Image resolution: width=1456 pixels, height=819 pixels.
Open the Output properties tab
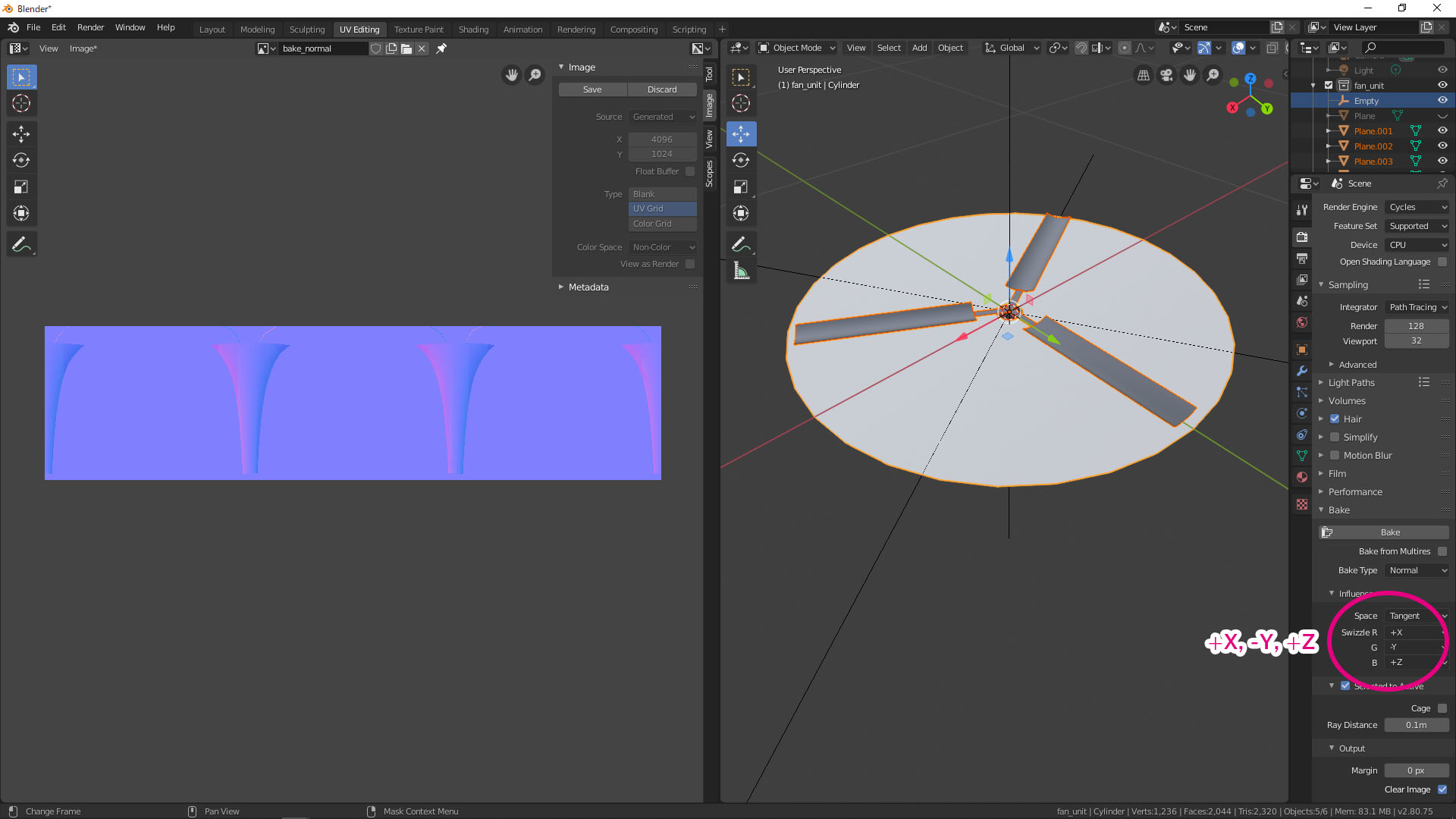tap(1302, 259)
